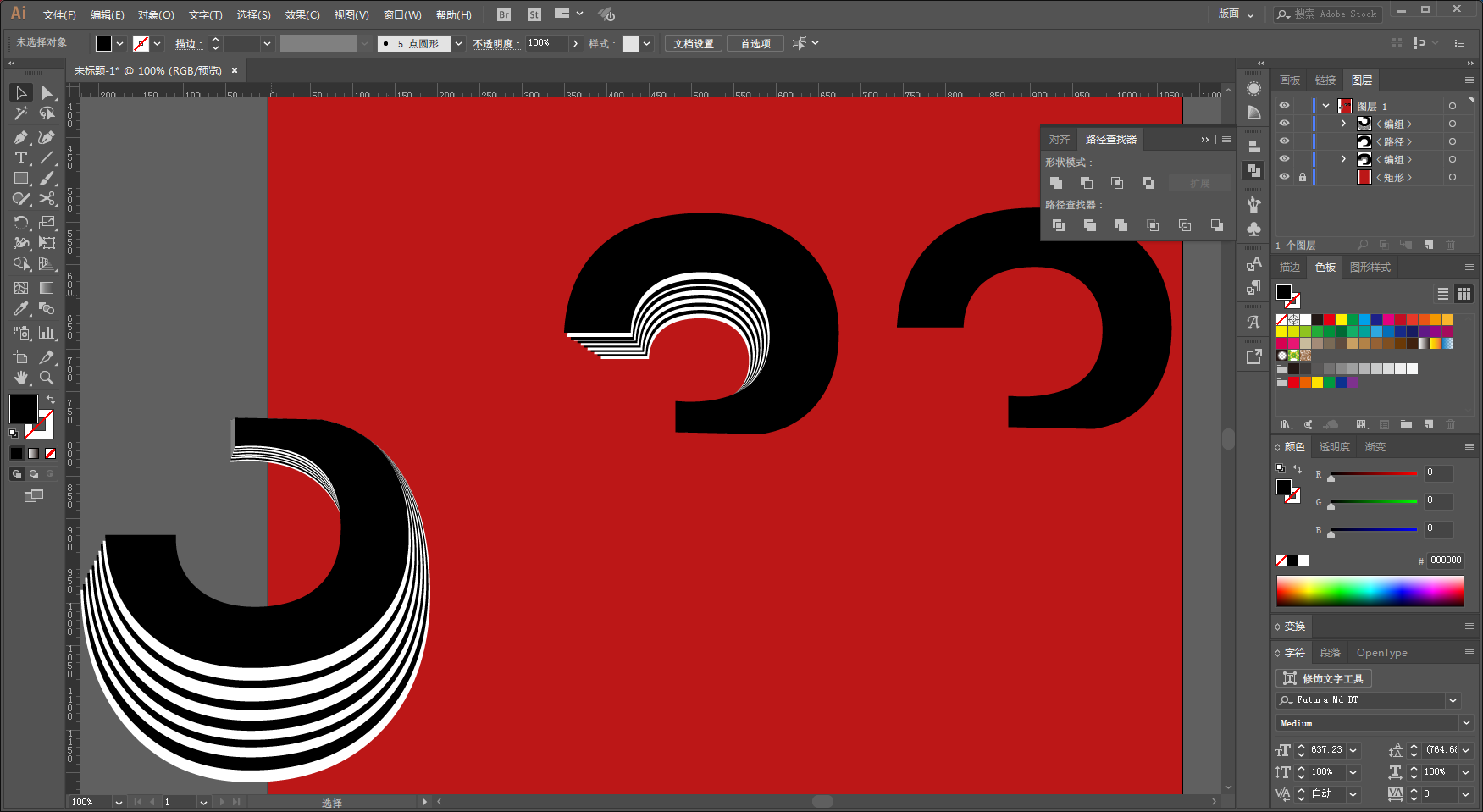
Task: Switch to the 对齐 tab
Action: coord(1059,139)
